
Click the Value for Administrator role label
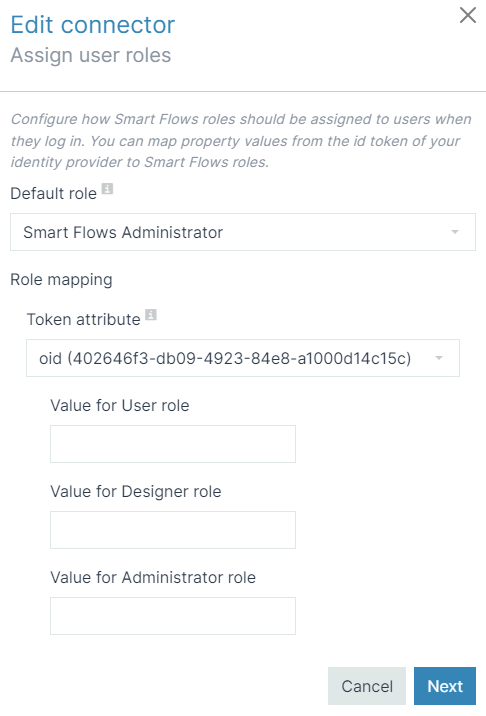[x=153, y=577]
